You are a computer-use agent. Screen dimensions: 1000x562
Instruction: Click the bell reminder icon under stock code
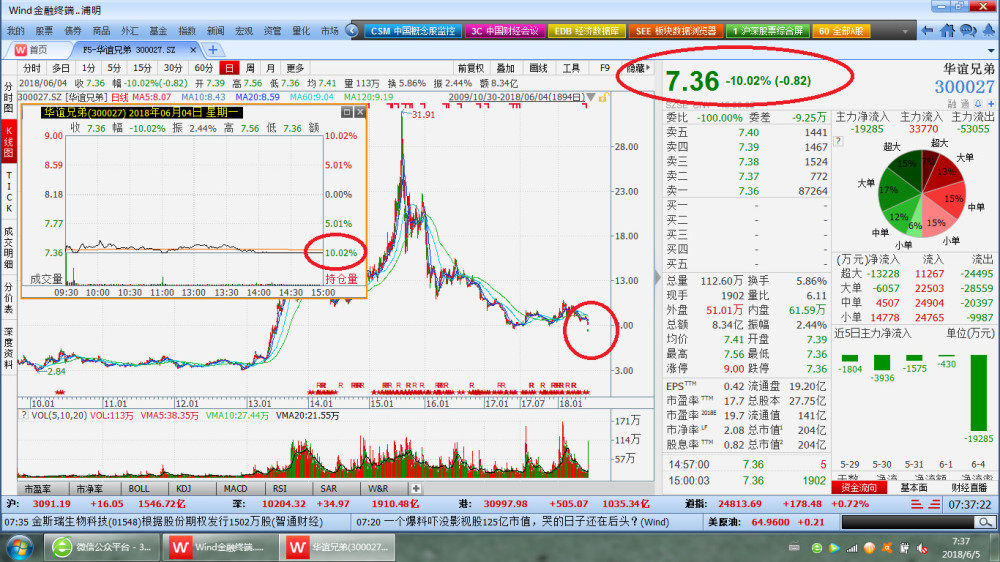point(978,103)
